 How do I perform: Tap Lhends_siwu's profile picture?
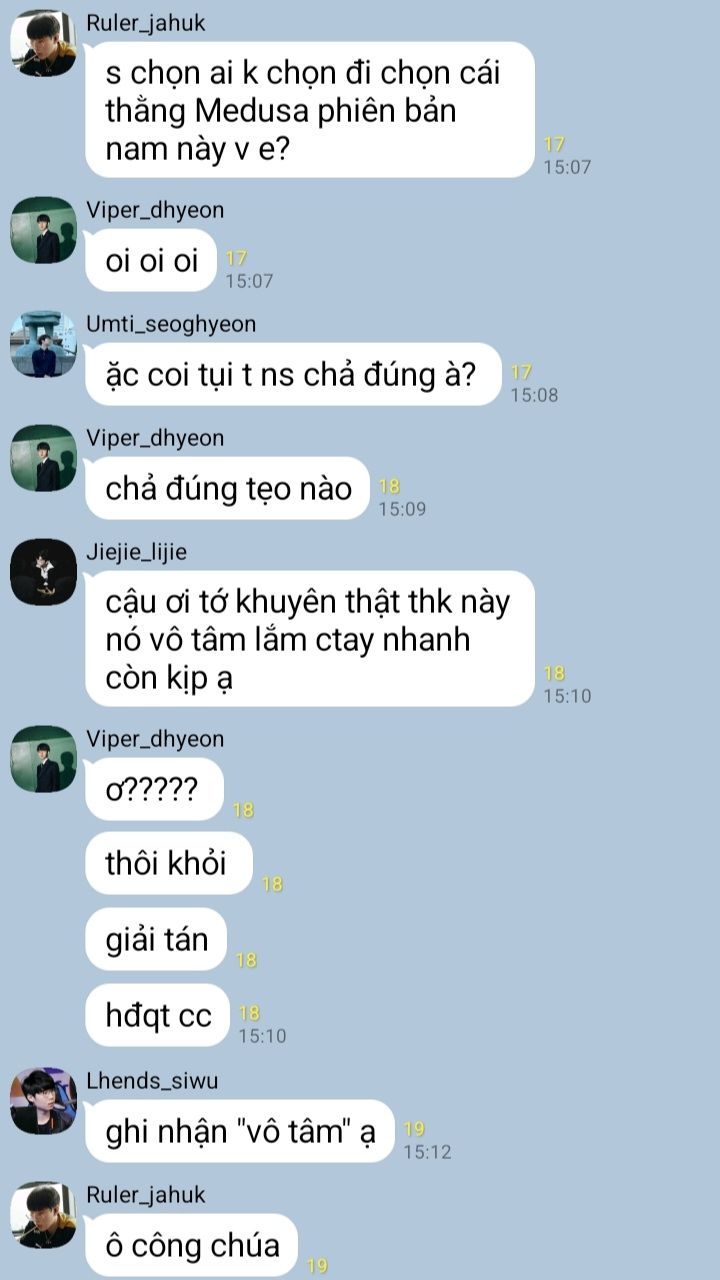[43, 1101]
